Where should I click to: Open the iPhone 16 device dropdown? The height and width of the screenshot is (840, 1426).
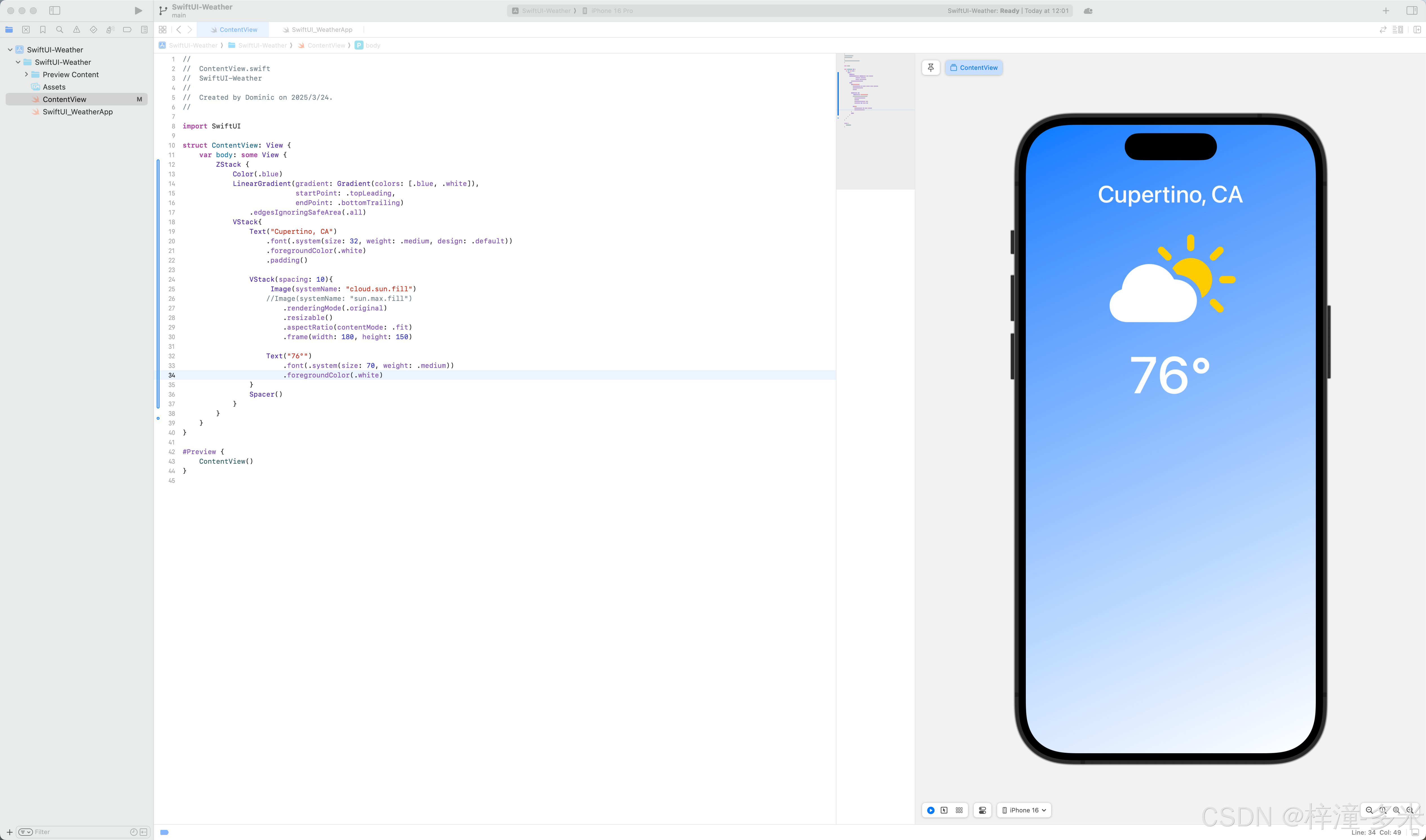[1024, 810]
